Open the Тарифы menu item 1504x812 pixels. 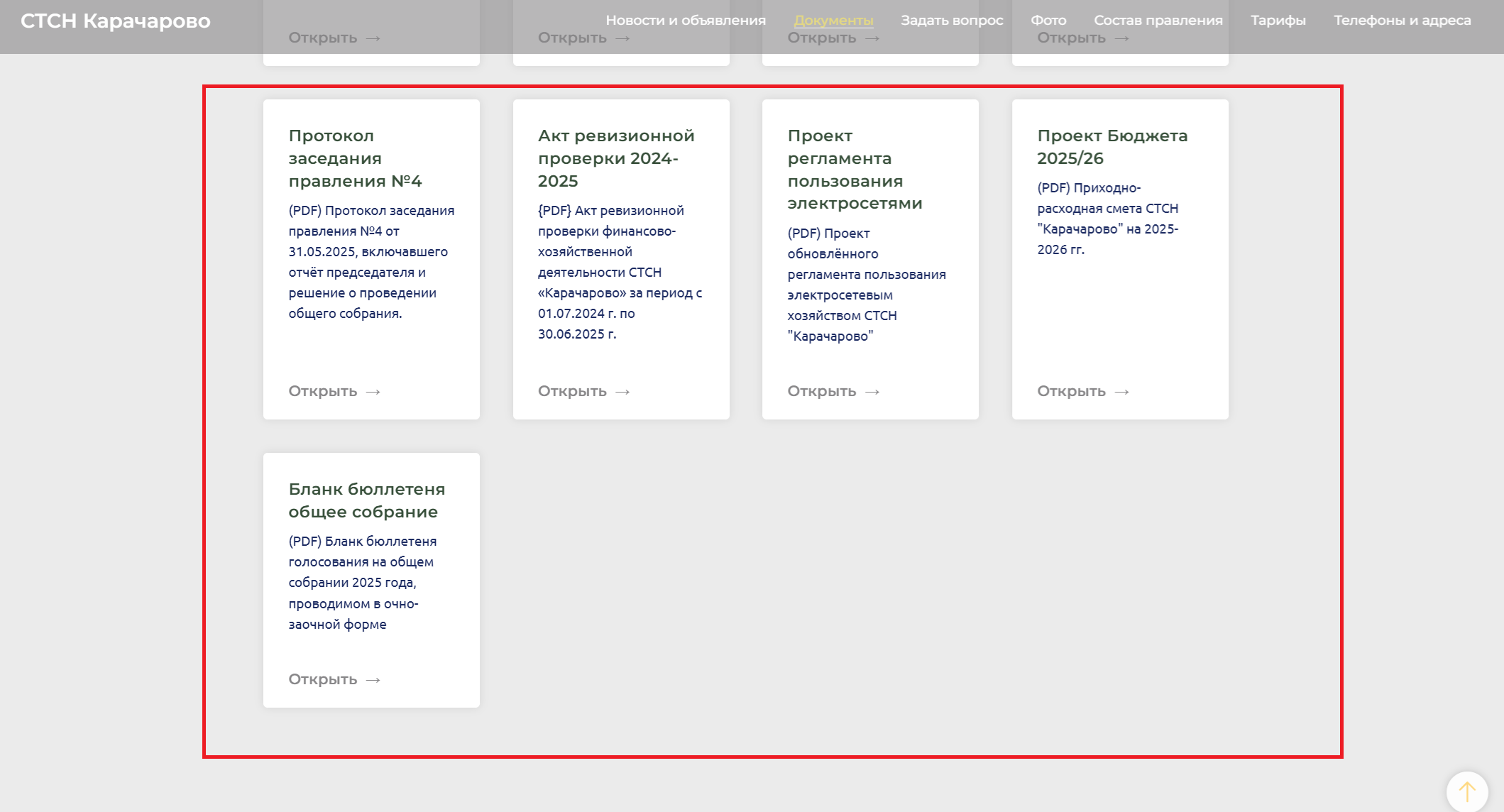coord(1278,21)
